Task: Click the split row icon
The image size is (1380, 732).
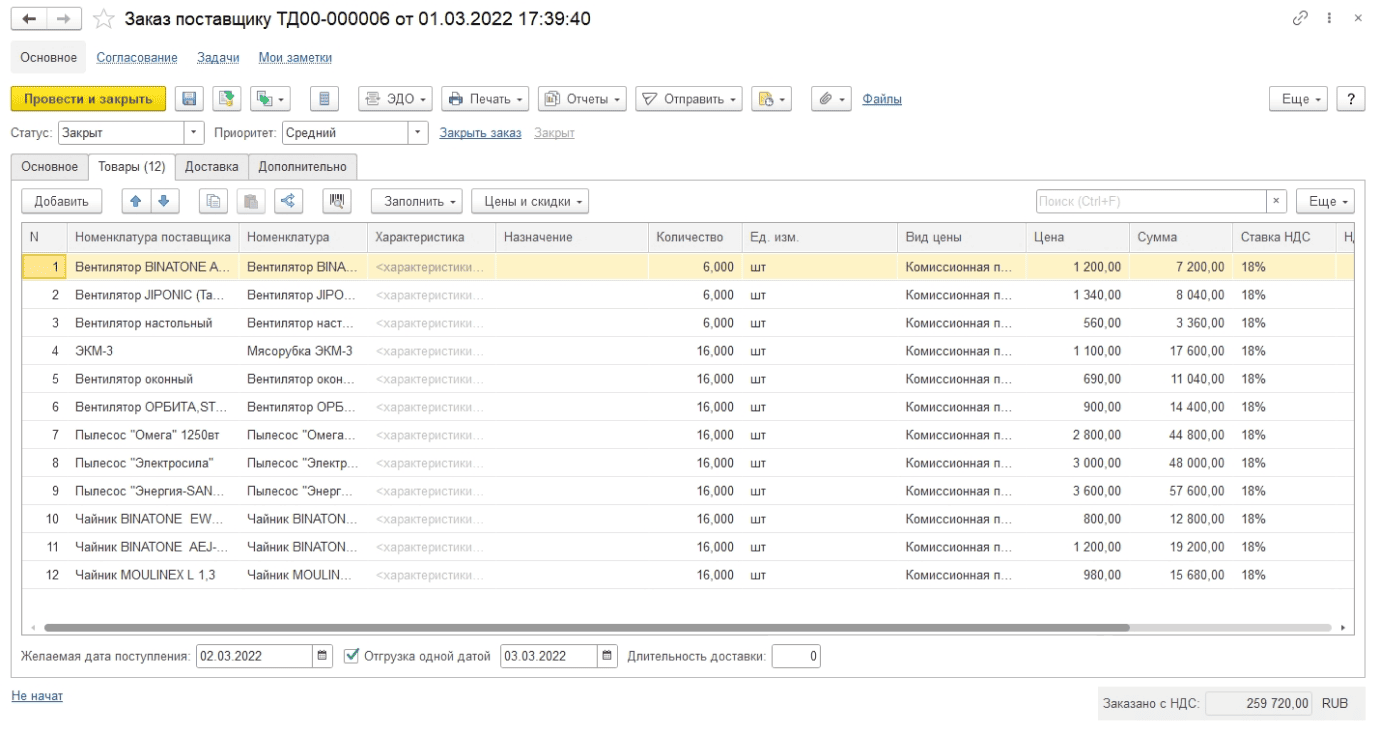Action: click(288, 201)
